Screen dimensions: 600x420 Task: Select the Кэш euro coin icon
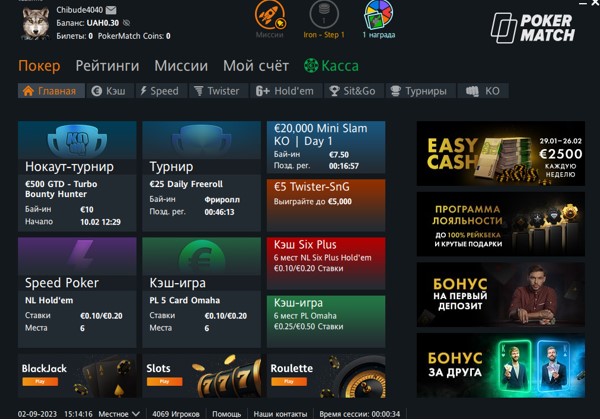point(96,91)
